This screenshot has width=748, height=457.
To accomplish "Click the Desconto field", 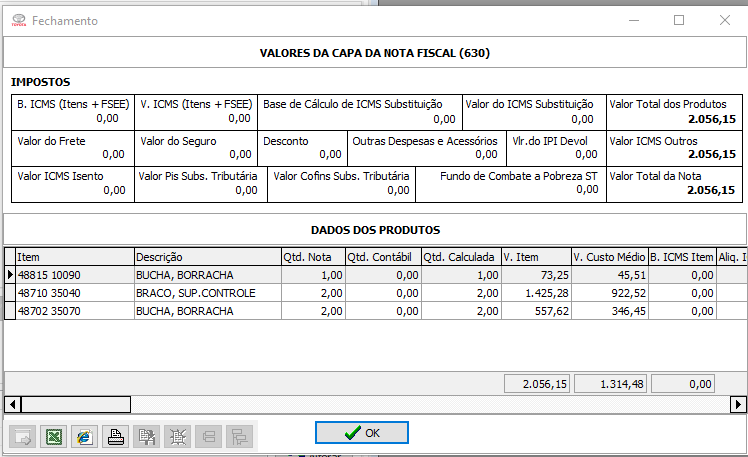I will 302,148.
